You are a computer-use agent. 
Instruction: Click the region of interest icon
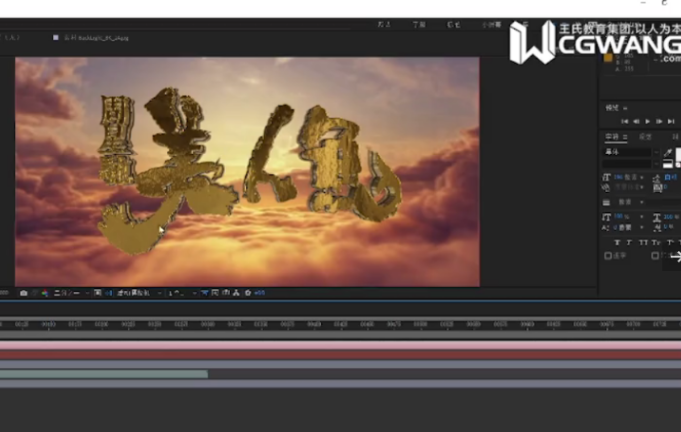click(x=98, y=293)
